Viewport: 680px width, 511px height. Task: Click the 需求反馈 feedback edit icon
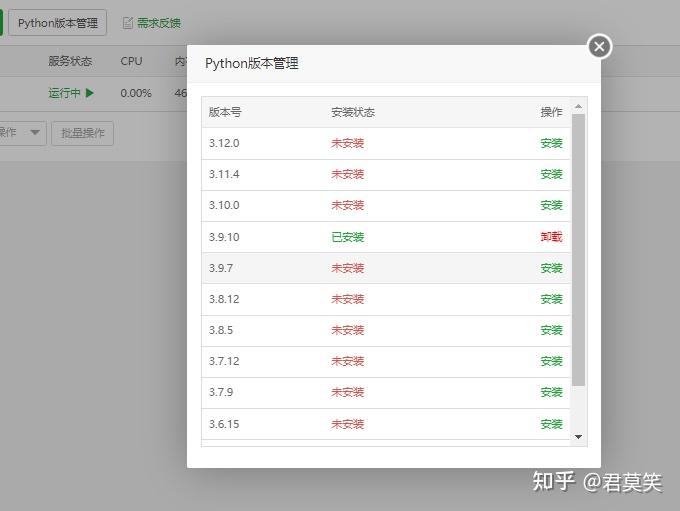tap(128, 23)
